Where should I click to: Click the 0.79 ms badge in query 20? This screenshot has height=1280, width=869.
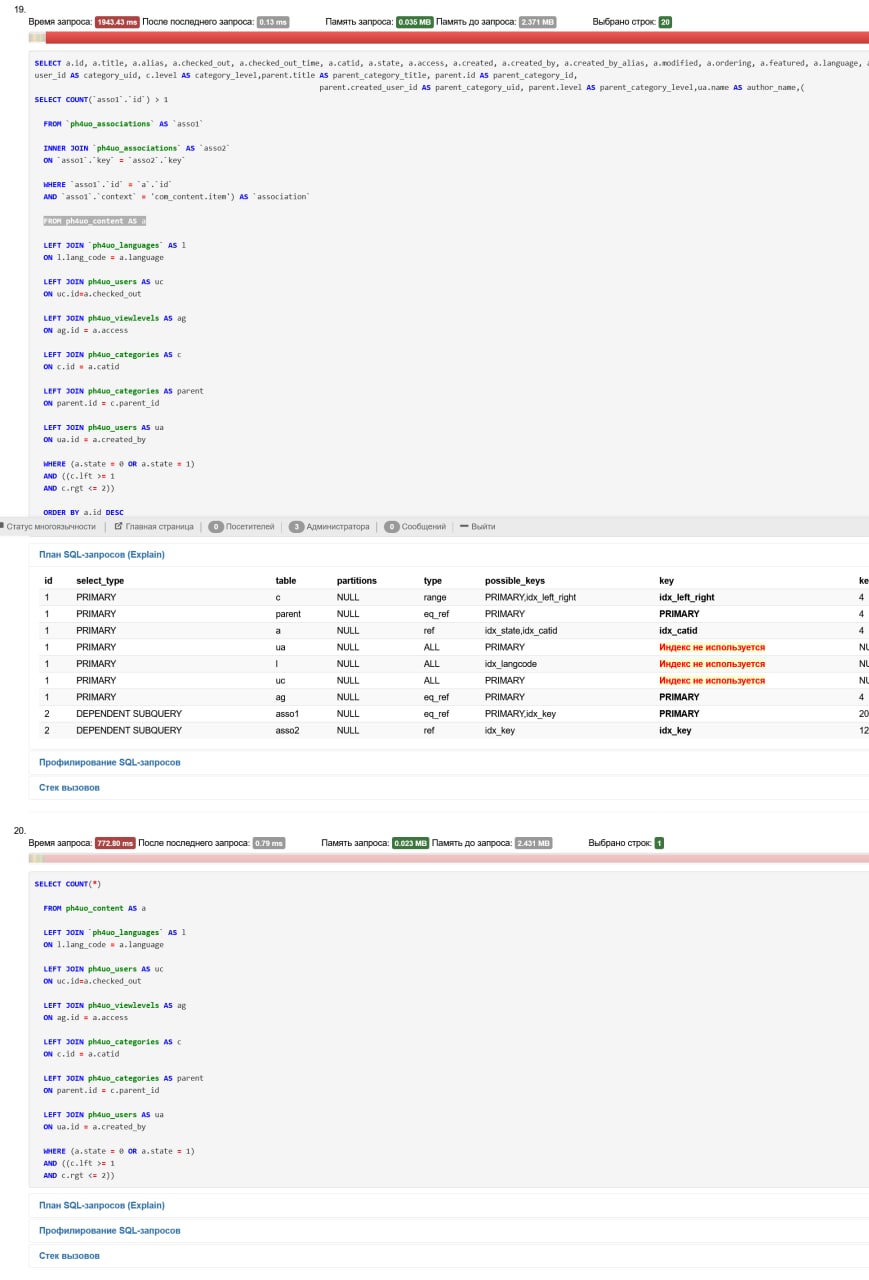click(269, 843)
